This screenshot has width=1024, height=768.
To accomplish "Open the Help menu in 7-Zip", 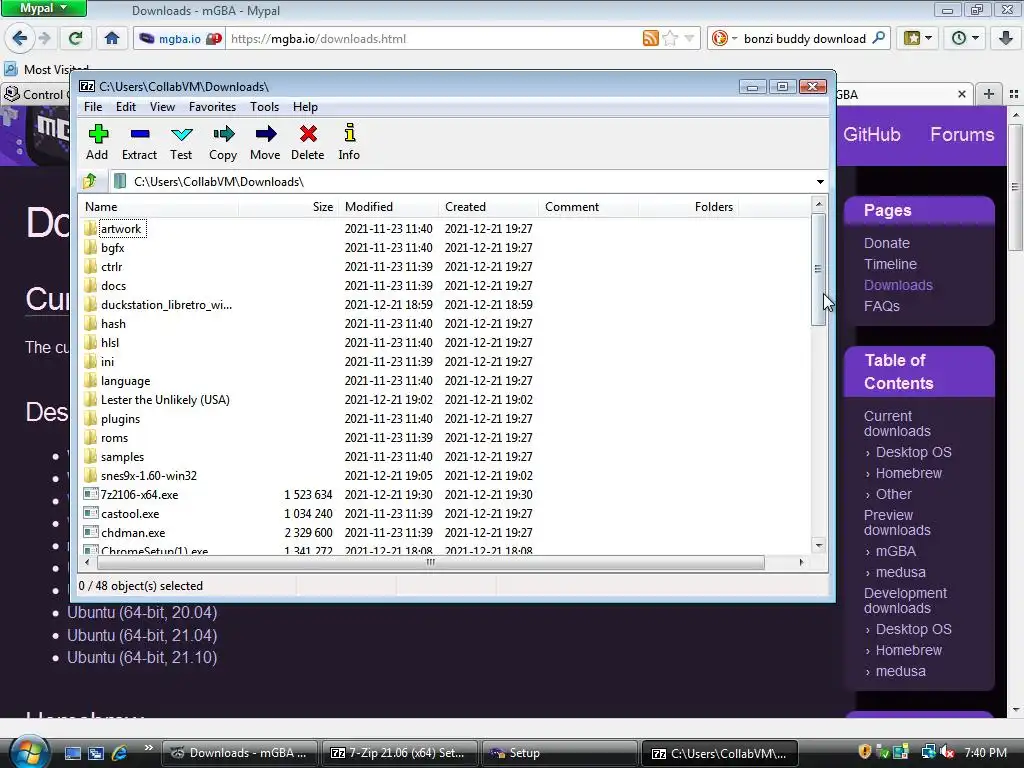I will click(x=305, y=106).
